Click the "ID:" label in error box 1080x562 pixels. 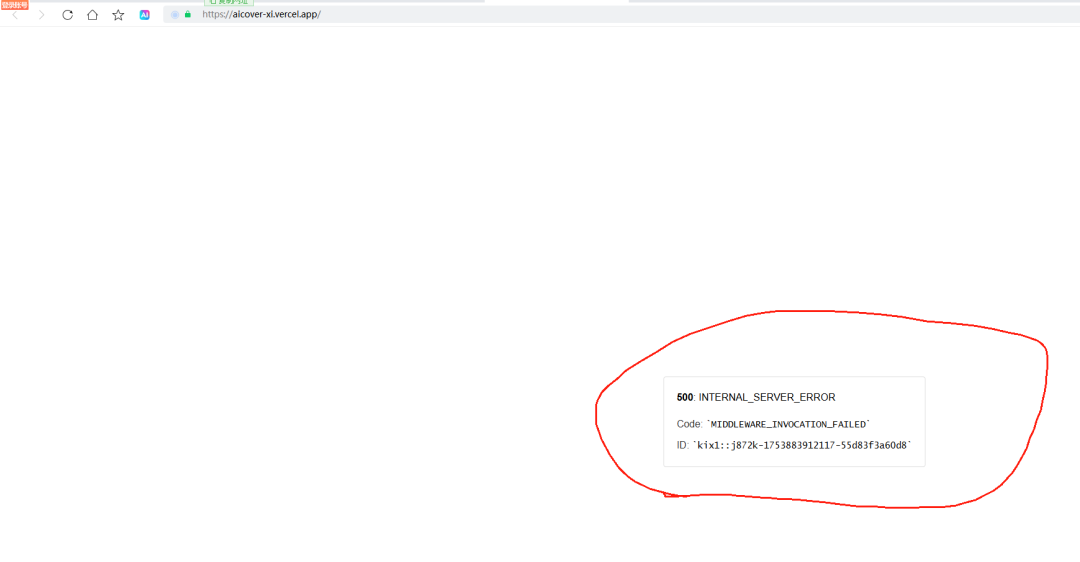682,445
